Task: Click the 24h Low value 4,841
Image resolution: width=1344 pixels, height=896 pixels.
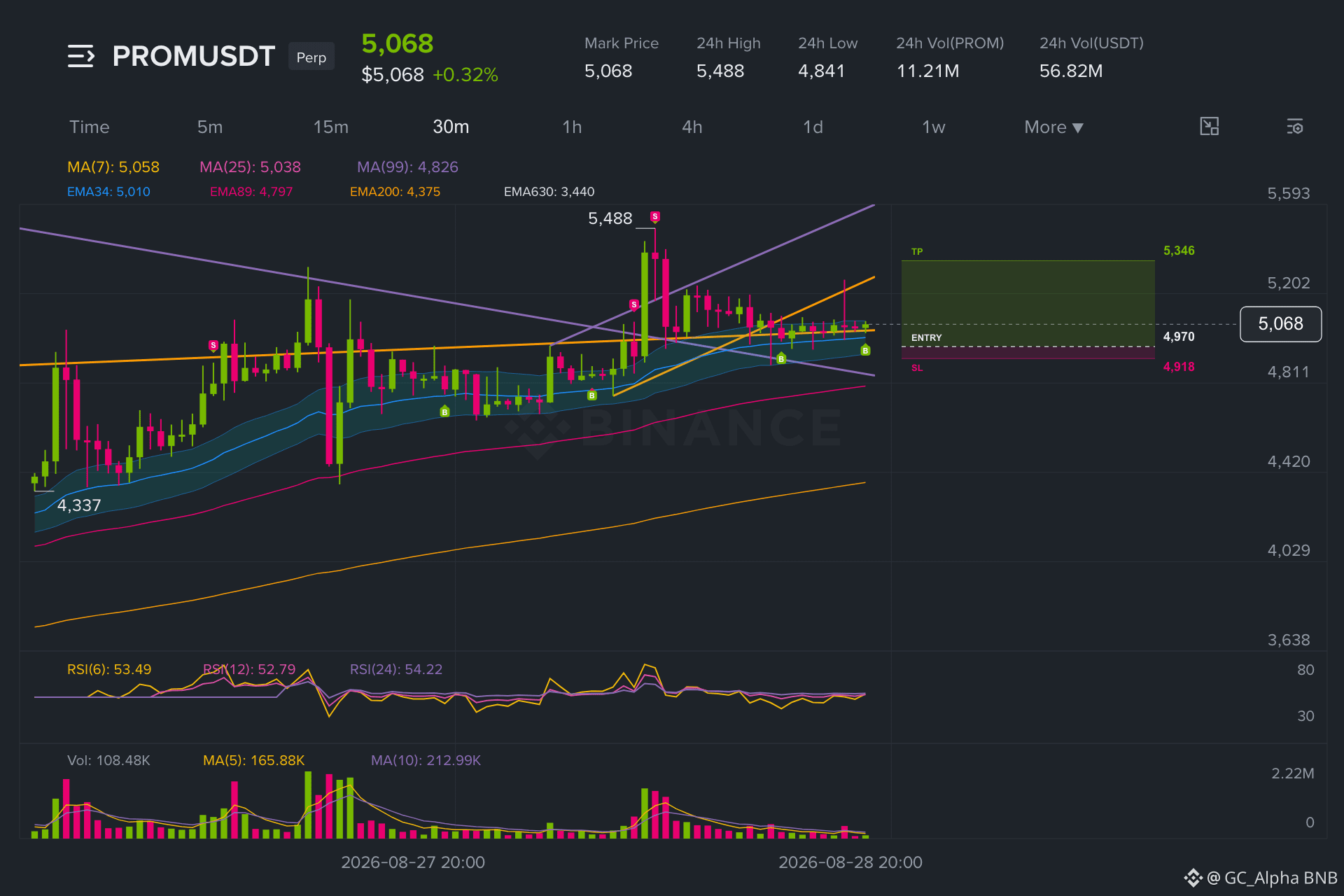Action: (x=822, y=71)
